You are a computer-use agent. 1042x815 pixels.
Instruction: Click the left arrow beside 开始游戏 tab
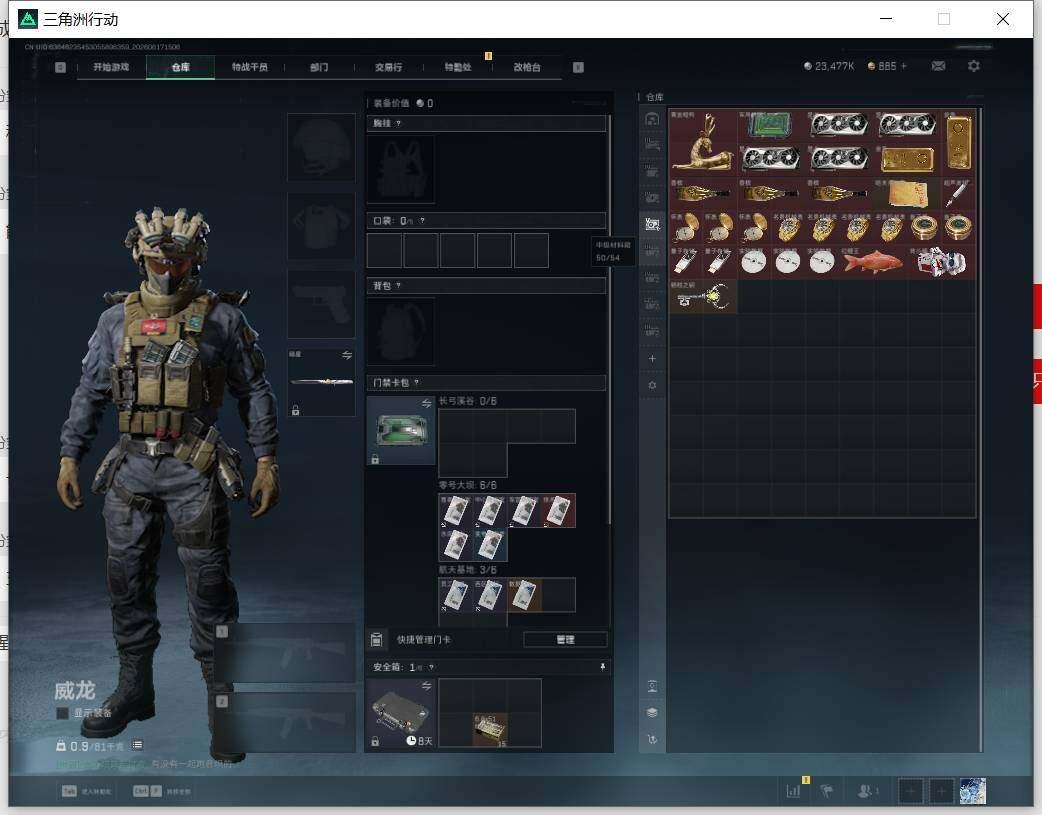pyautogui.click(x=60, y=67)
